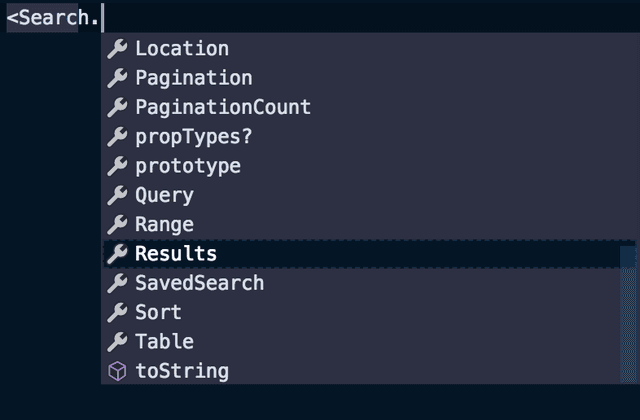This screenshot has height=420, width=640.
Task: Click the wrench icon beside Location
Action: click(117, 49)
